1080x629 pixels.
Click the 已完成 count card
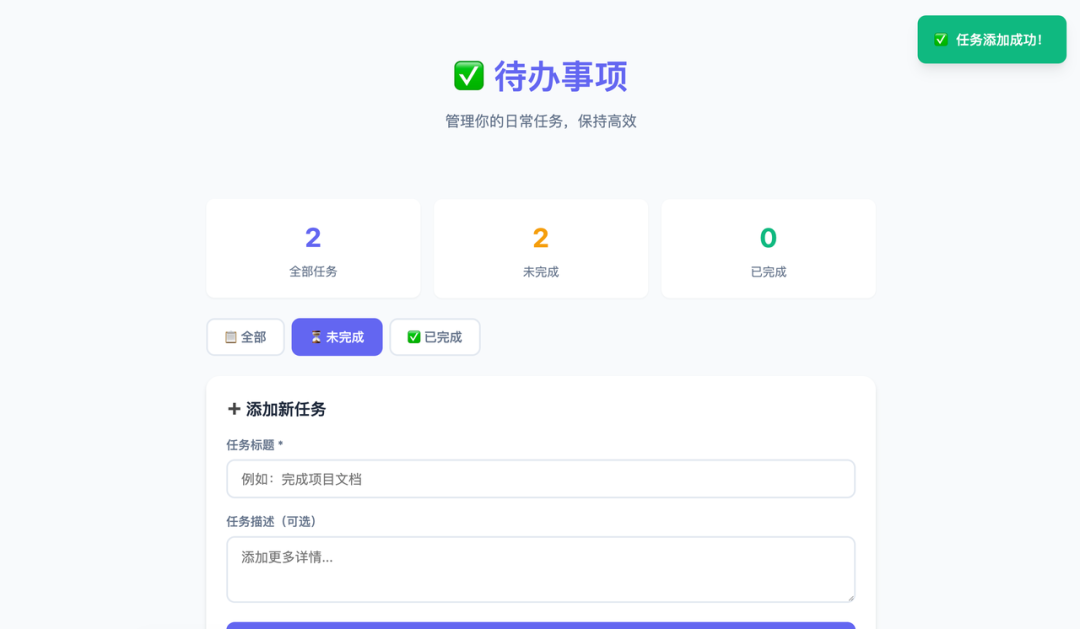coord(769,249)
